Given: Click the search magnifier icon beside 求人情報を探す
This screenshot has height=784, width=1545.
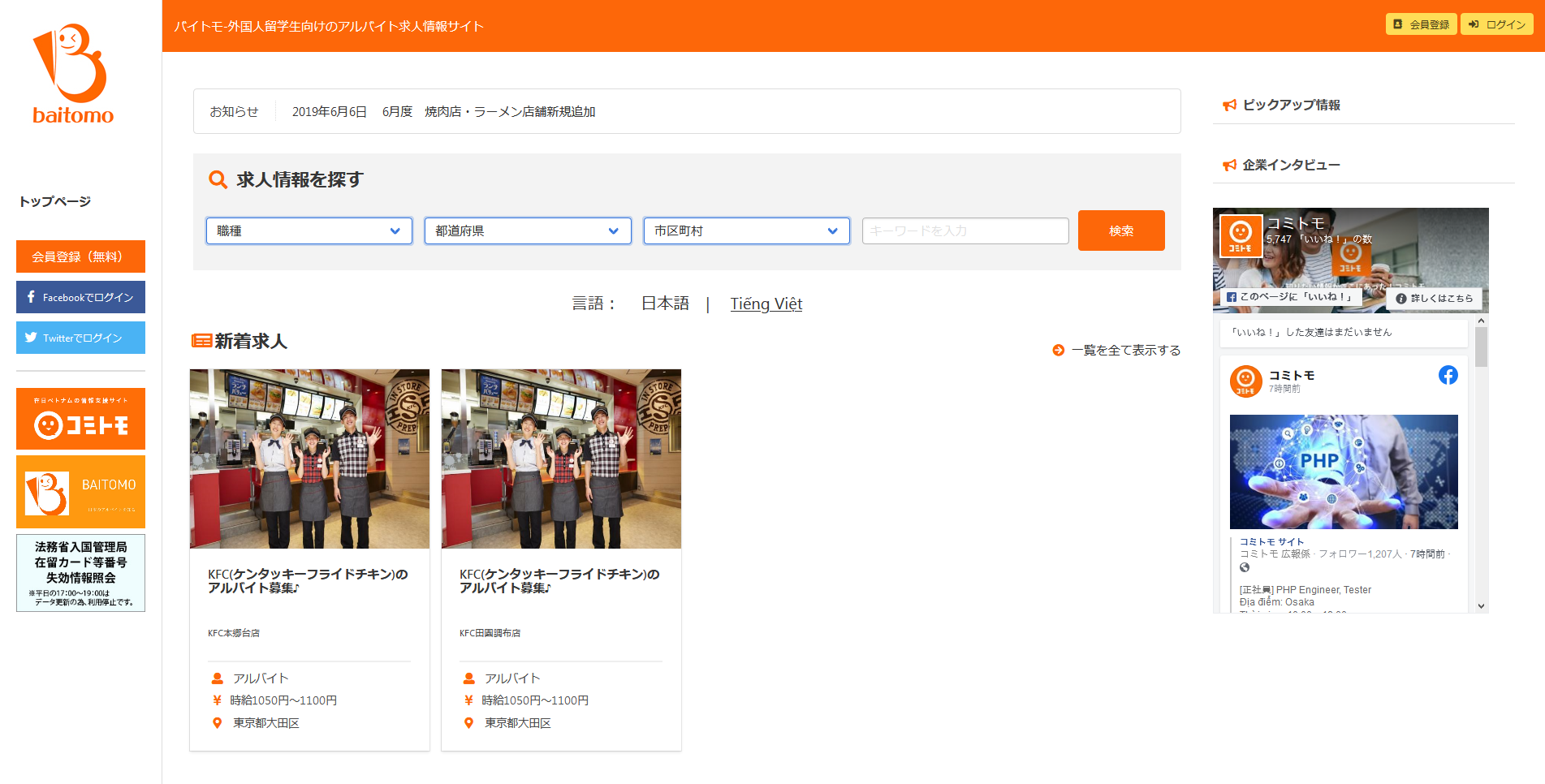Looking at the screenshot, I should point(218,179).
